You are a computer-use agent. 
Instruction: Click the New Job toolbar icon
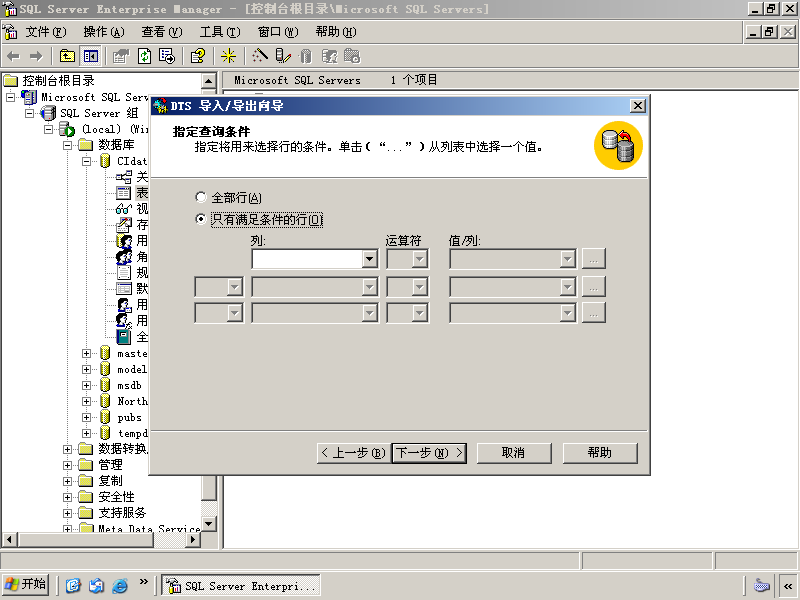352,56
